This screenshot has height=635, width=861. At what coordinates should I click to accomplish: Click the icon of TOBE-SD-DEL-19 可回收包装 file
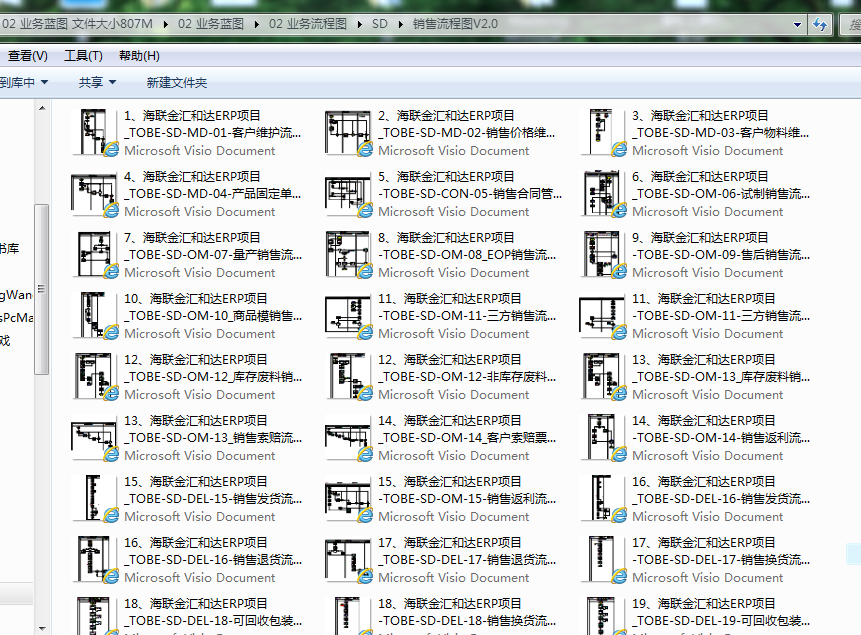[603, 614]
